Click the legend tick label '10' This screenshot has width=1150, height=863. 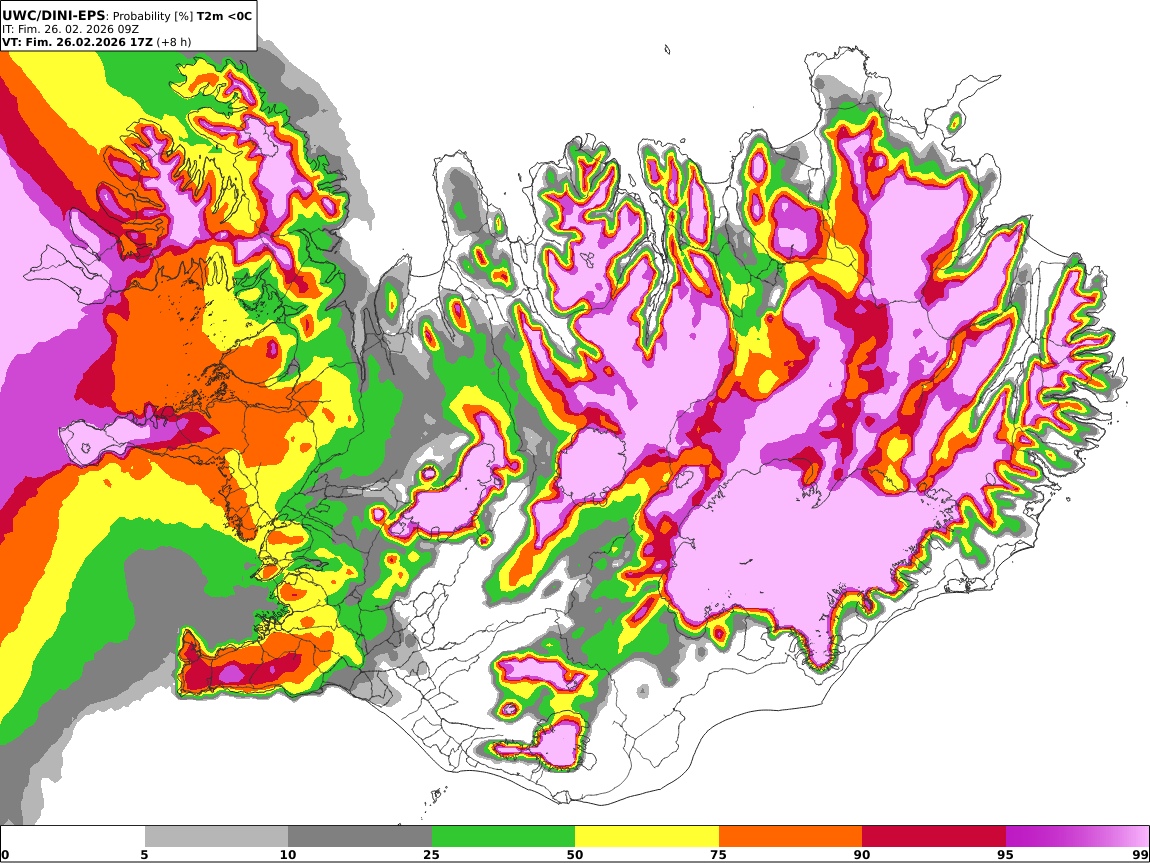[x=288, y=854]
